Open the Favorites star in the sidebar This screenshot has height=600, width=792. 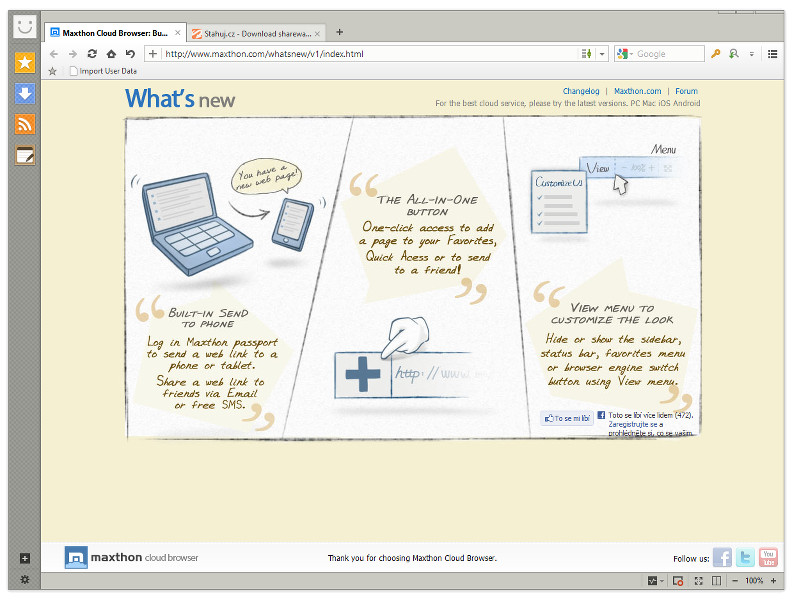25,63
